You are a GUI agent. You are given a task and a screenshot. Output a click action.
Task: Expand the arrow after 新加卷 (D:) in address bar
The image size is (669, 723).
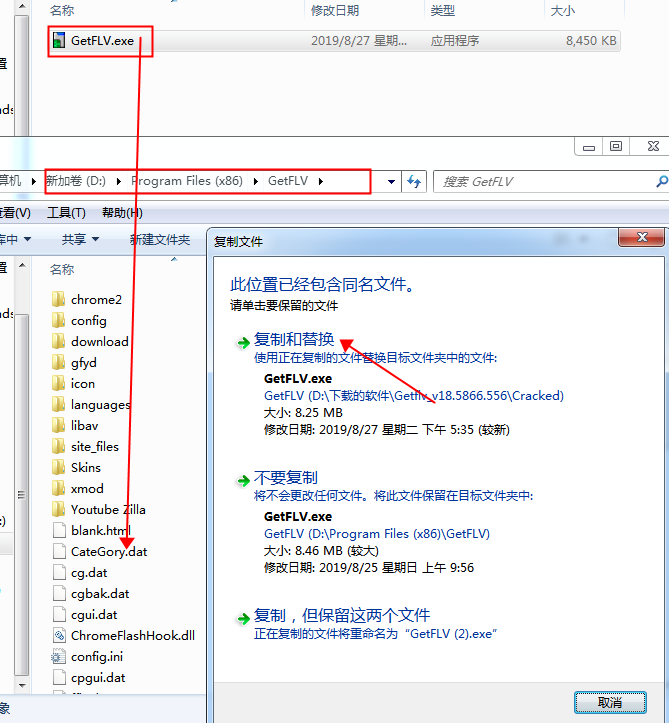click(119, 181)
